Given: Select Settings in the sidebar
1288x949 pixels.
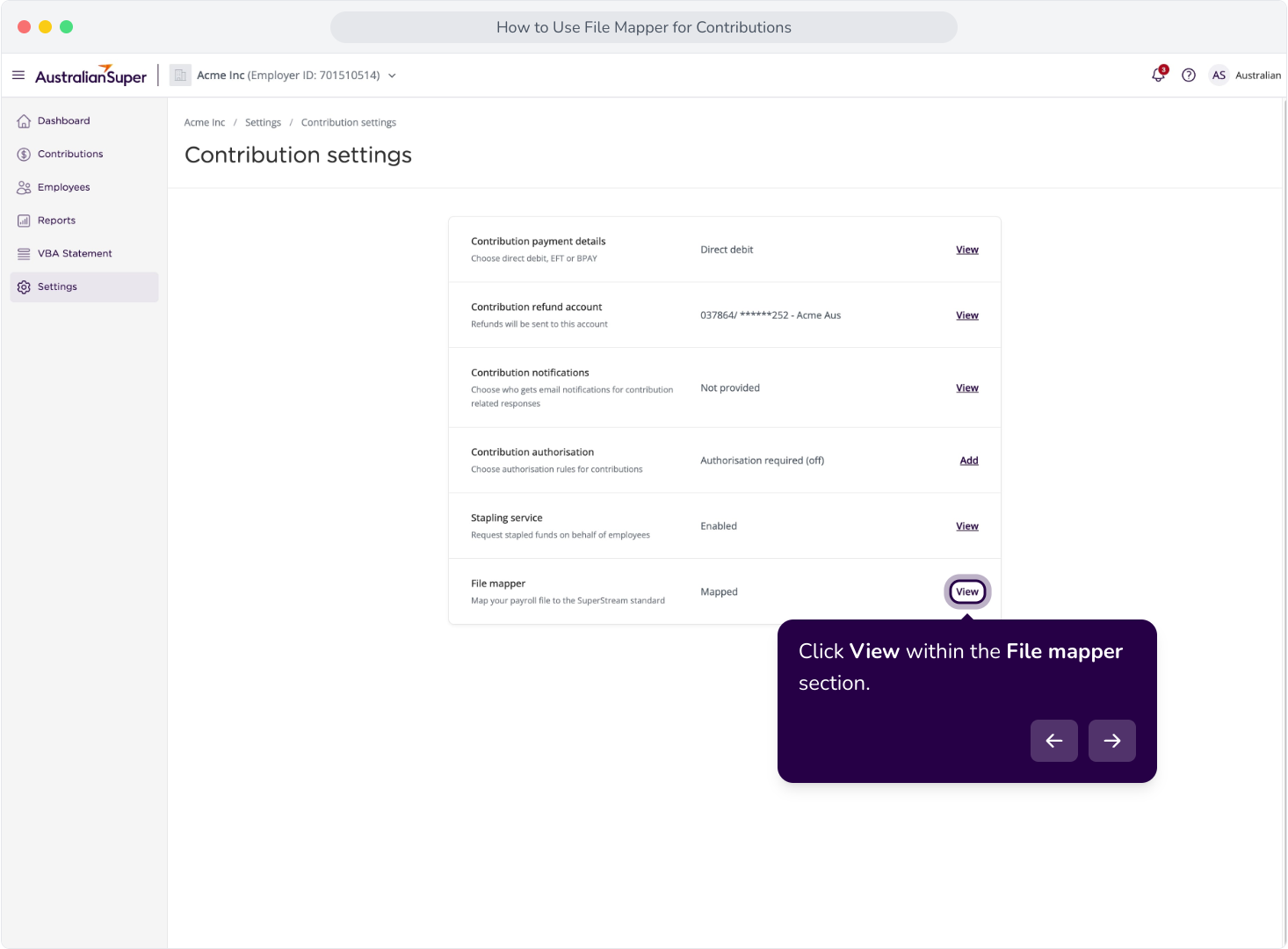Looking at the screenshot, I should pos(84,287).
